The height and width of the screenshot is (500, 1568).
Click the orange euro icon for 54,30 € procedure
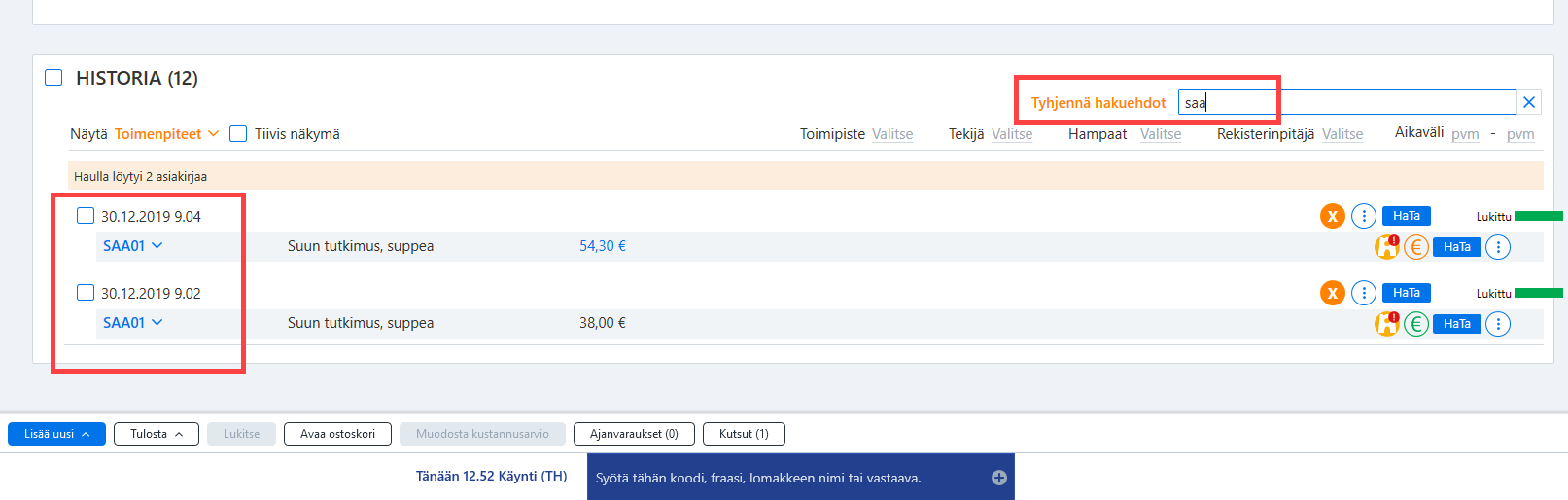pyautogui.click(x=1416, y=247)
